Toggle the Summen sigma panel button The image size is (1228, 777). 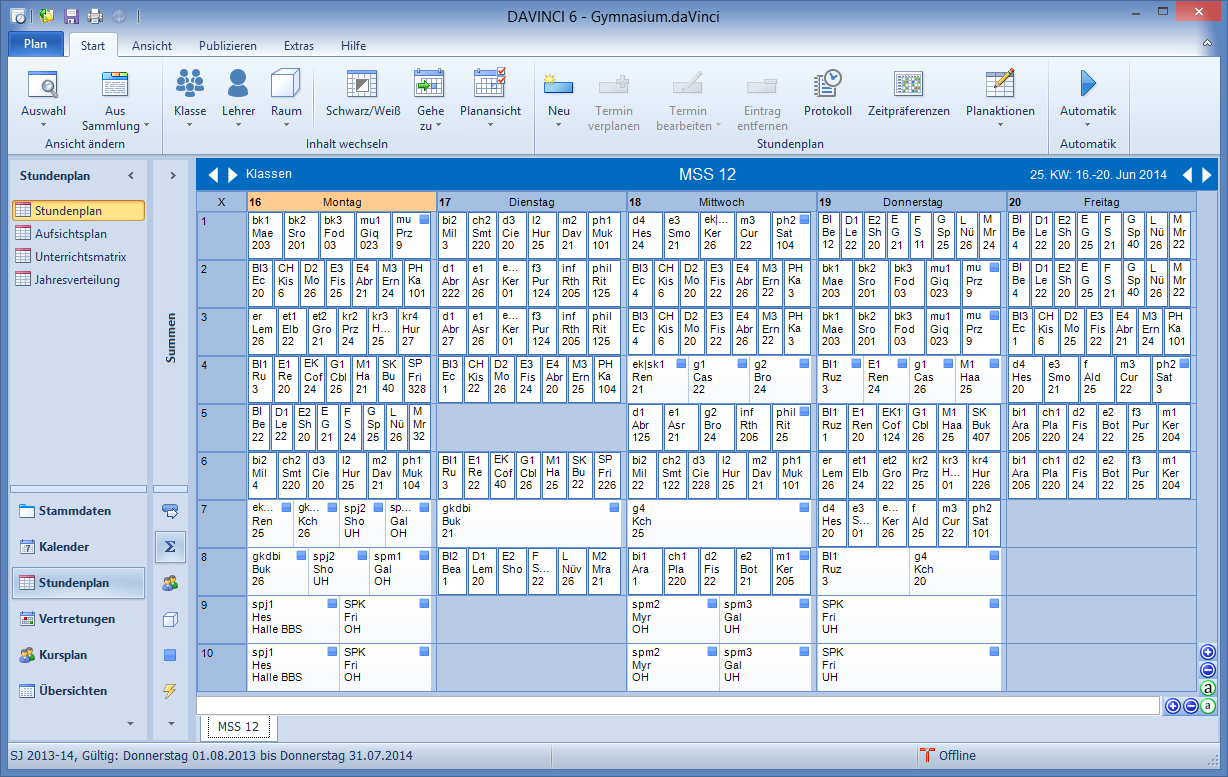tap(170, 547)
